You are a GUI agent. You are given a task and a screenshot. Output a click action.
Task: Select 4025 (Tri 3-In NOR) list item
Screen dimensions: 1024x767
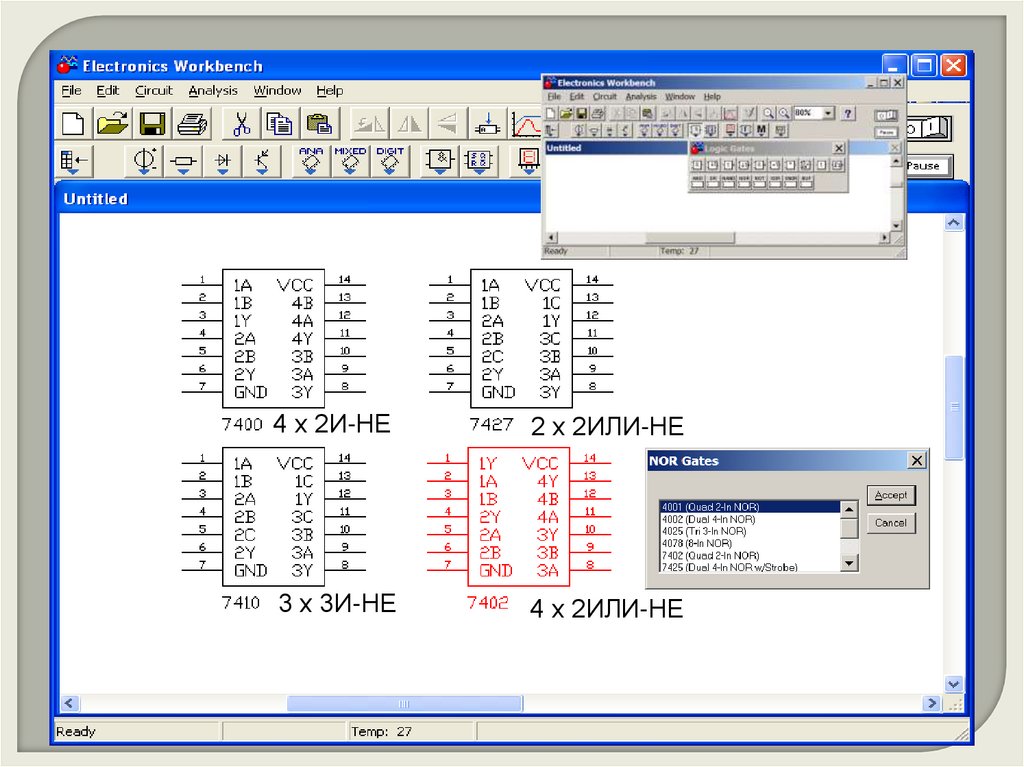click(x=750, y=531)
